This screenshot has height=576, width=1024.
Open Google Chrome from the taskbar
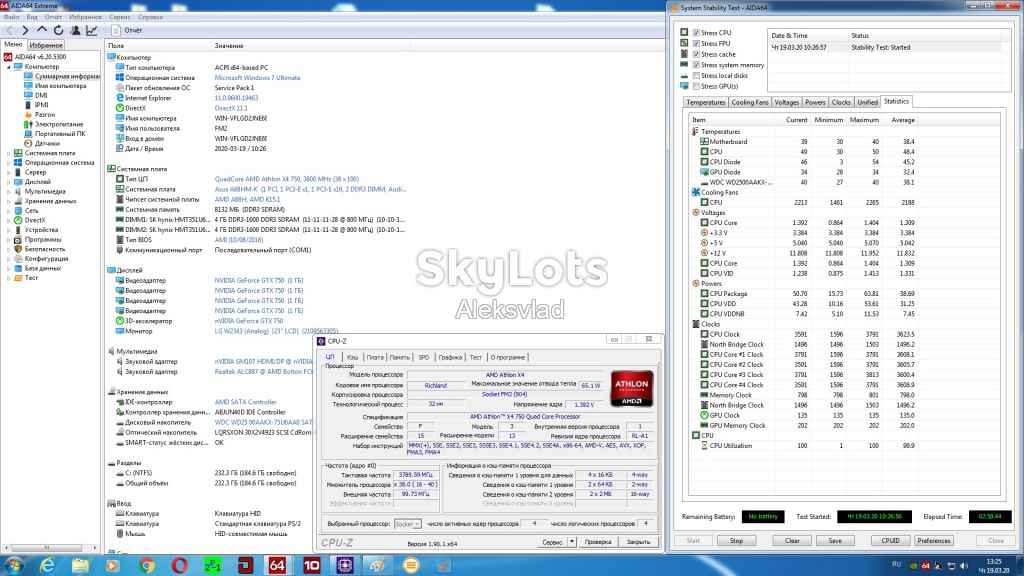pyautogui.click(x=146, y=566)
